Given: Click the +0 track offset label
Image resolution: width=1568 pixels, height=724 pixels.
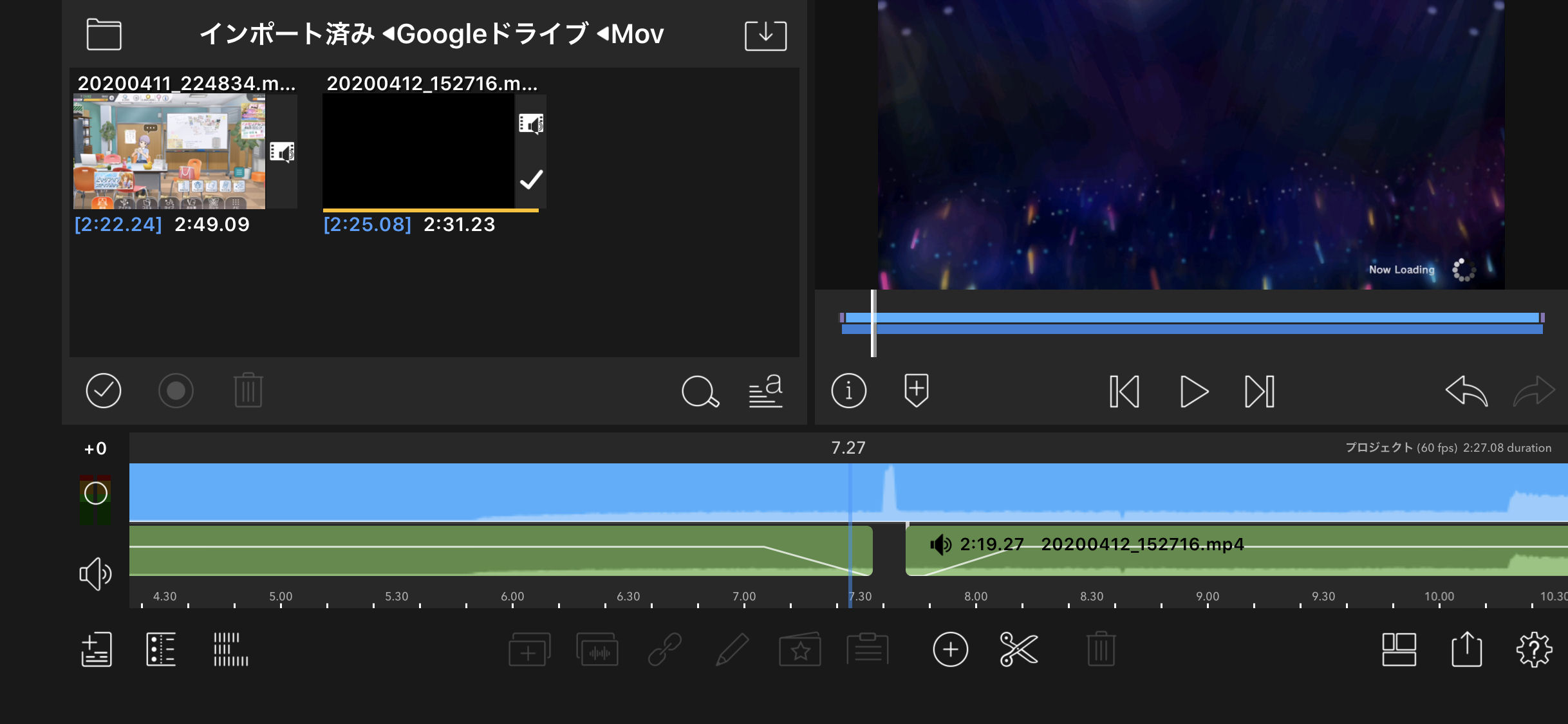Looking at the screenshot, I should coord(95,449).
